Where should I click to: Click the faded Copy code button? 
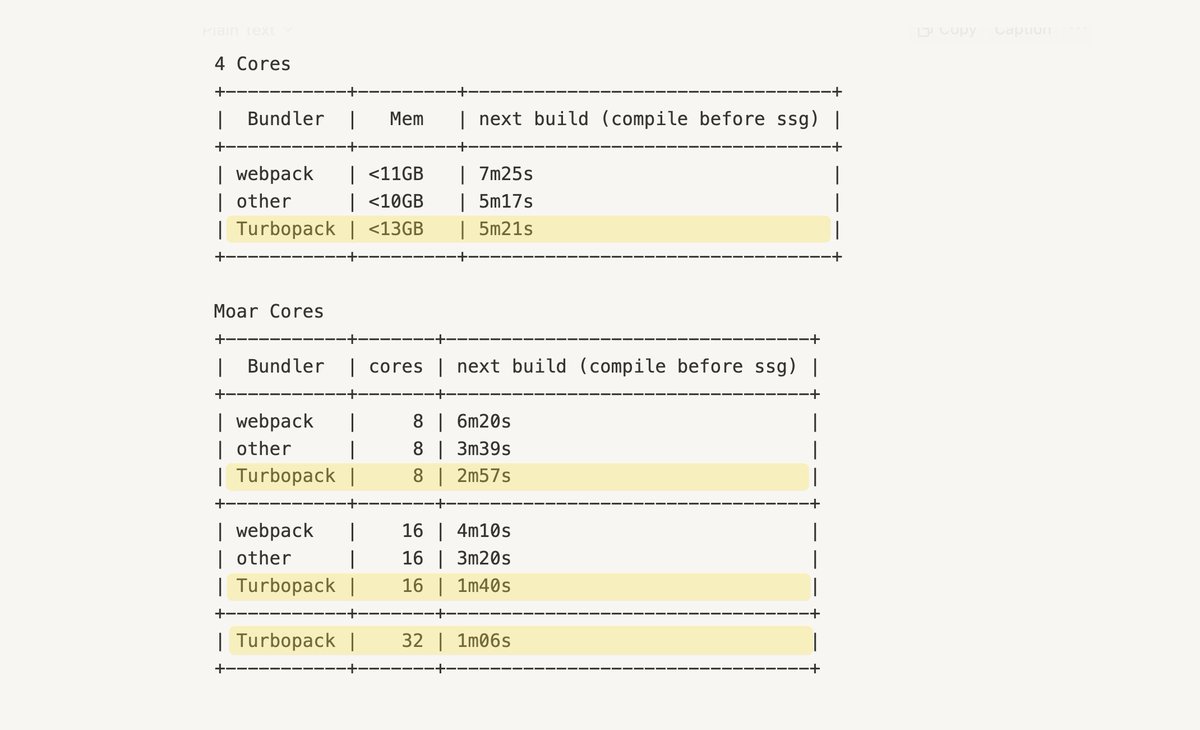(947, 30)
